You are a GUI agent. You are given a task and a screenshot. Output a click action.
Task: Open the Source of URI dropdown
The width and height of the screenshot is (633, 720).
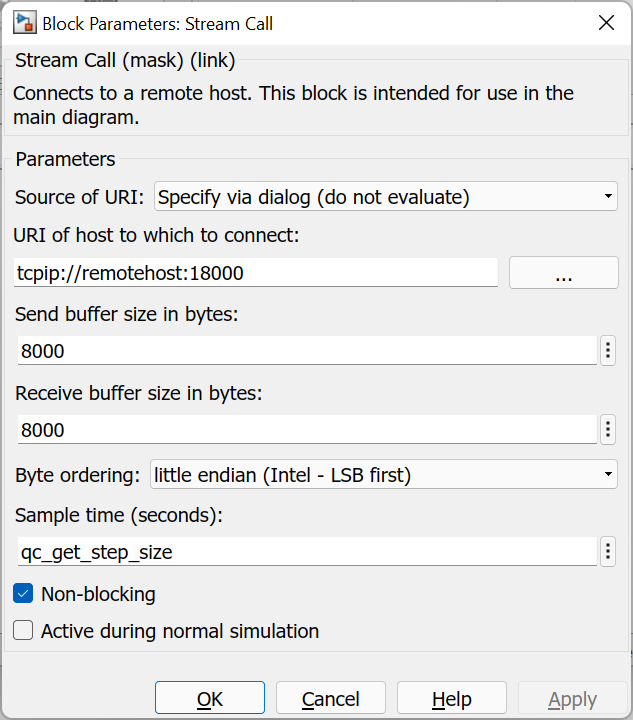[x=386, y=197]
